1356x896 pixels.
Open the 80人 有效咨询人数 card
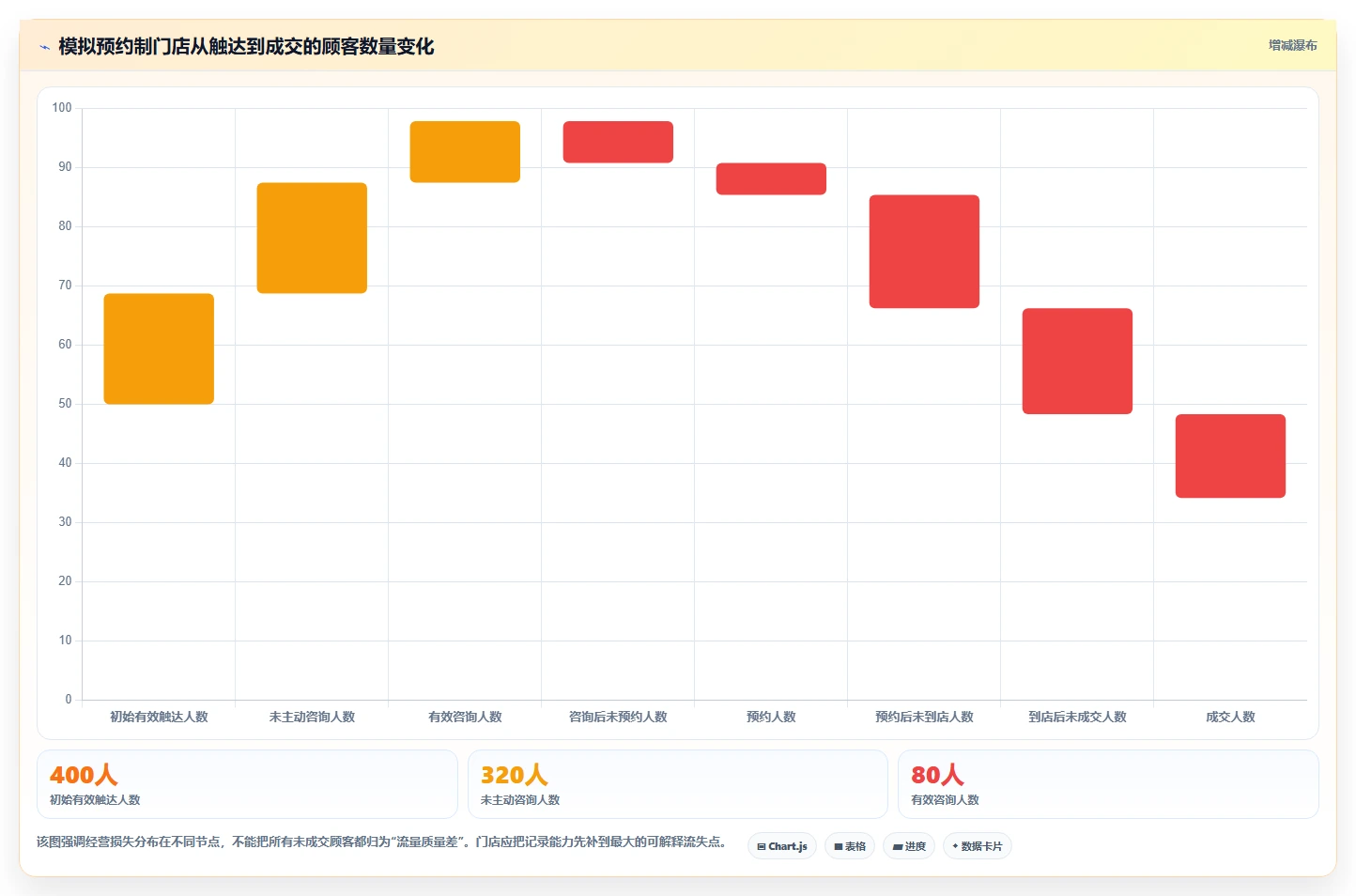[1108, 784]
